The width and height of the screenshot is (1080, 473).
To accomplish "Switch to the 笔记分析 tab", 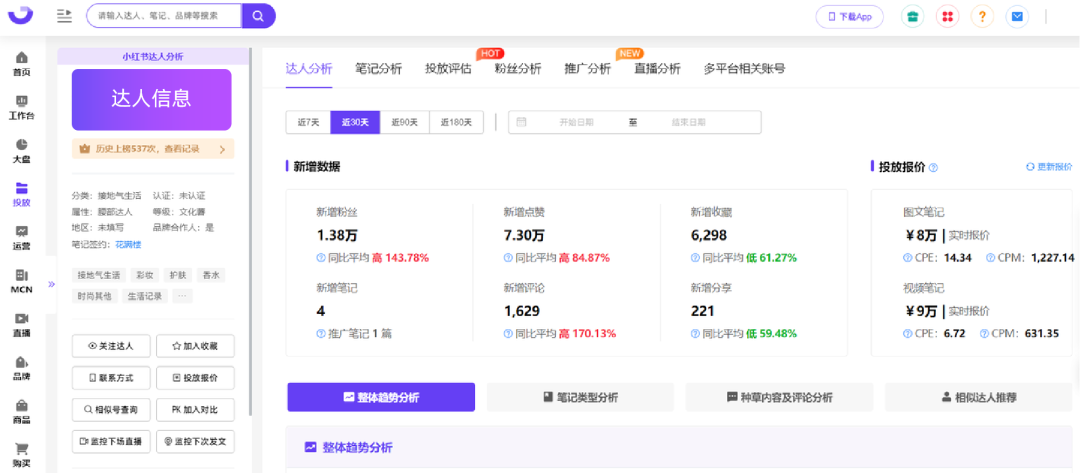I will point(378,69).
